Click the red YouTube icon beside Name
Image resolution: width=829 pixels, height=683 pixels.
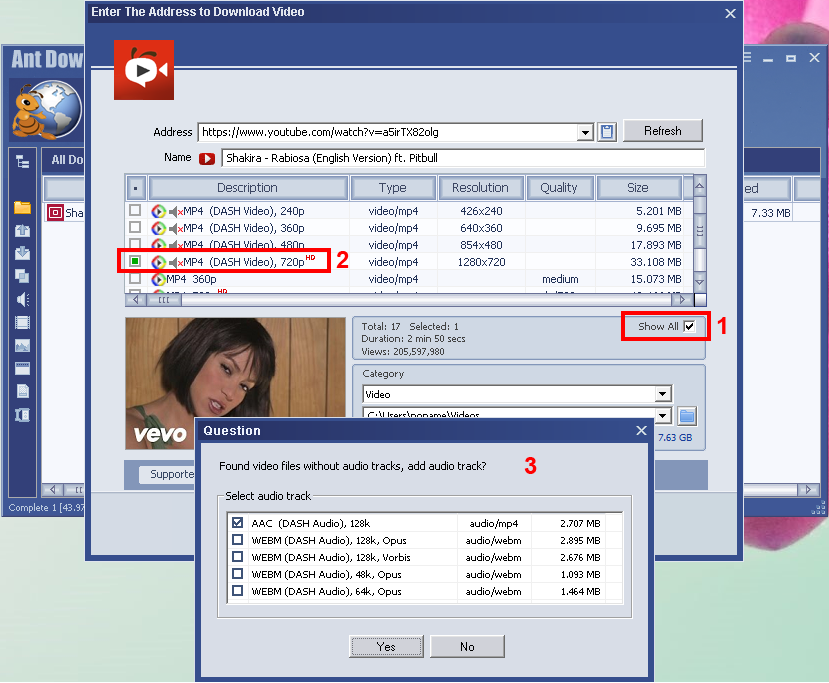[207, 159]
